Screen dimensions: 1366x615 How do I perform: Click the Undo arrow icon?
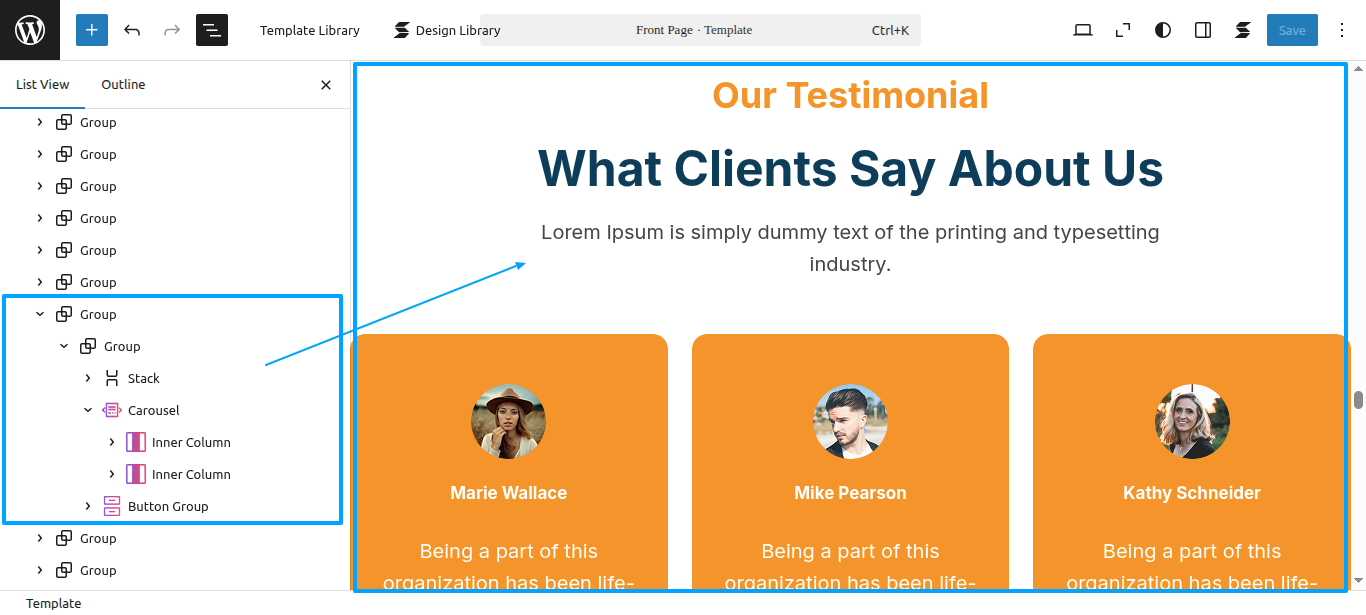pos(132,30)
